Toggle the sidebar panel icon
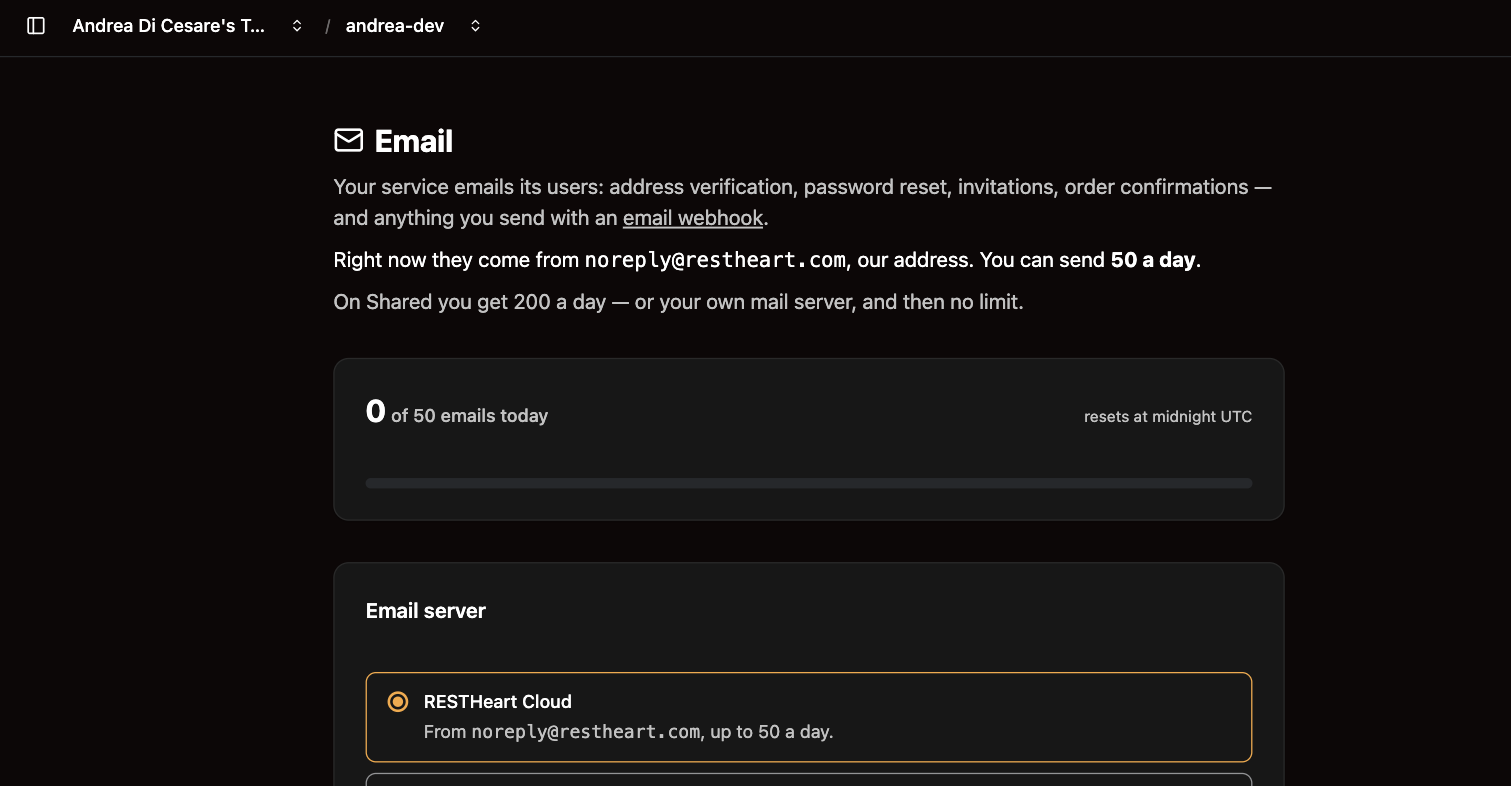The image size is (1511, 786). [36, 26]
